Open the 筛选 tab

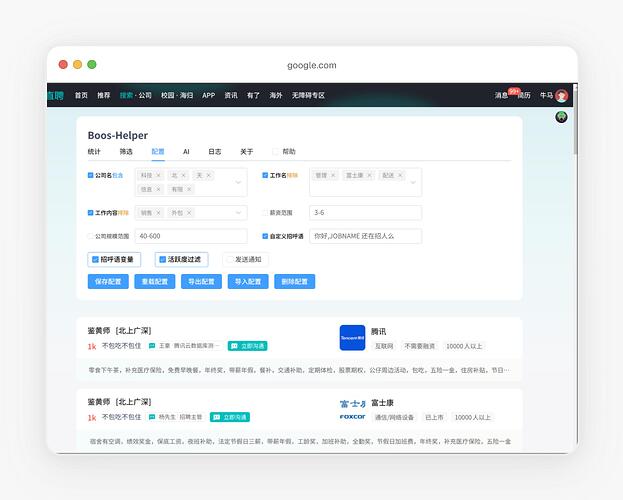[126, 151]
